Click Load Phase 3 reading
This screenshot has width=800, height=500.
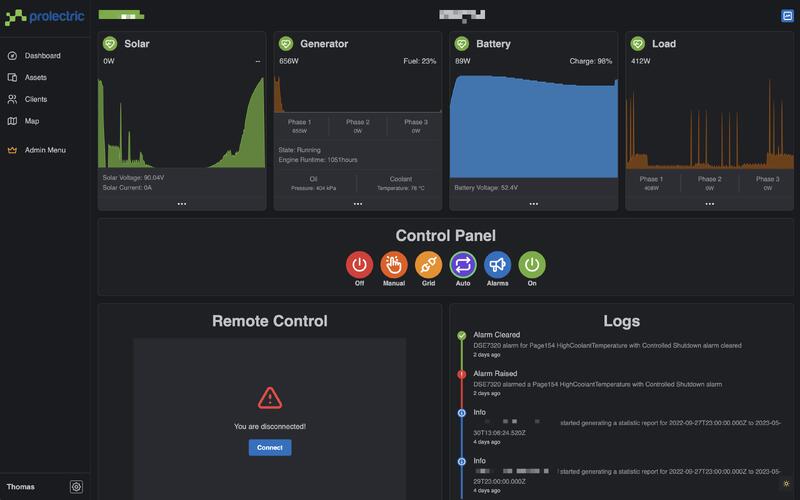[x=767, y=183]
